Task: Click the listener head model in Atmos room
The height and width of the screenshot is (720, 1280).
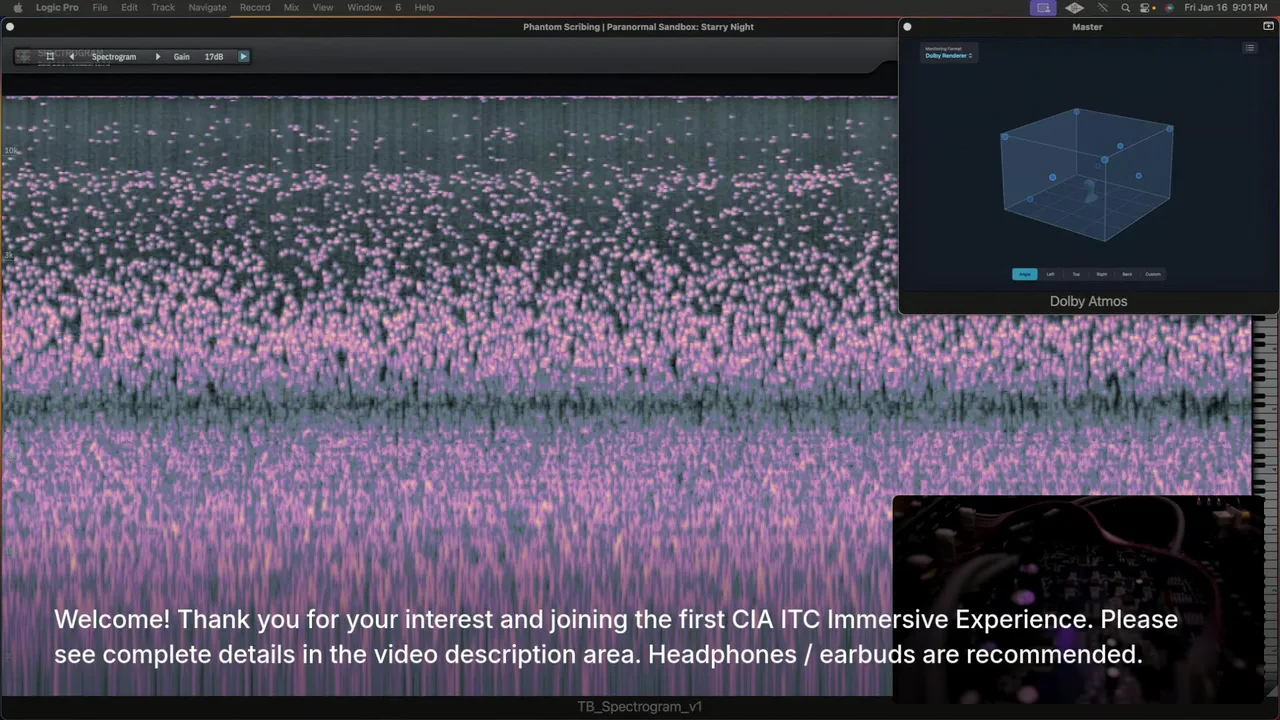Action: pos(1091,190)
